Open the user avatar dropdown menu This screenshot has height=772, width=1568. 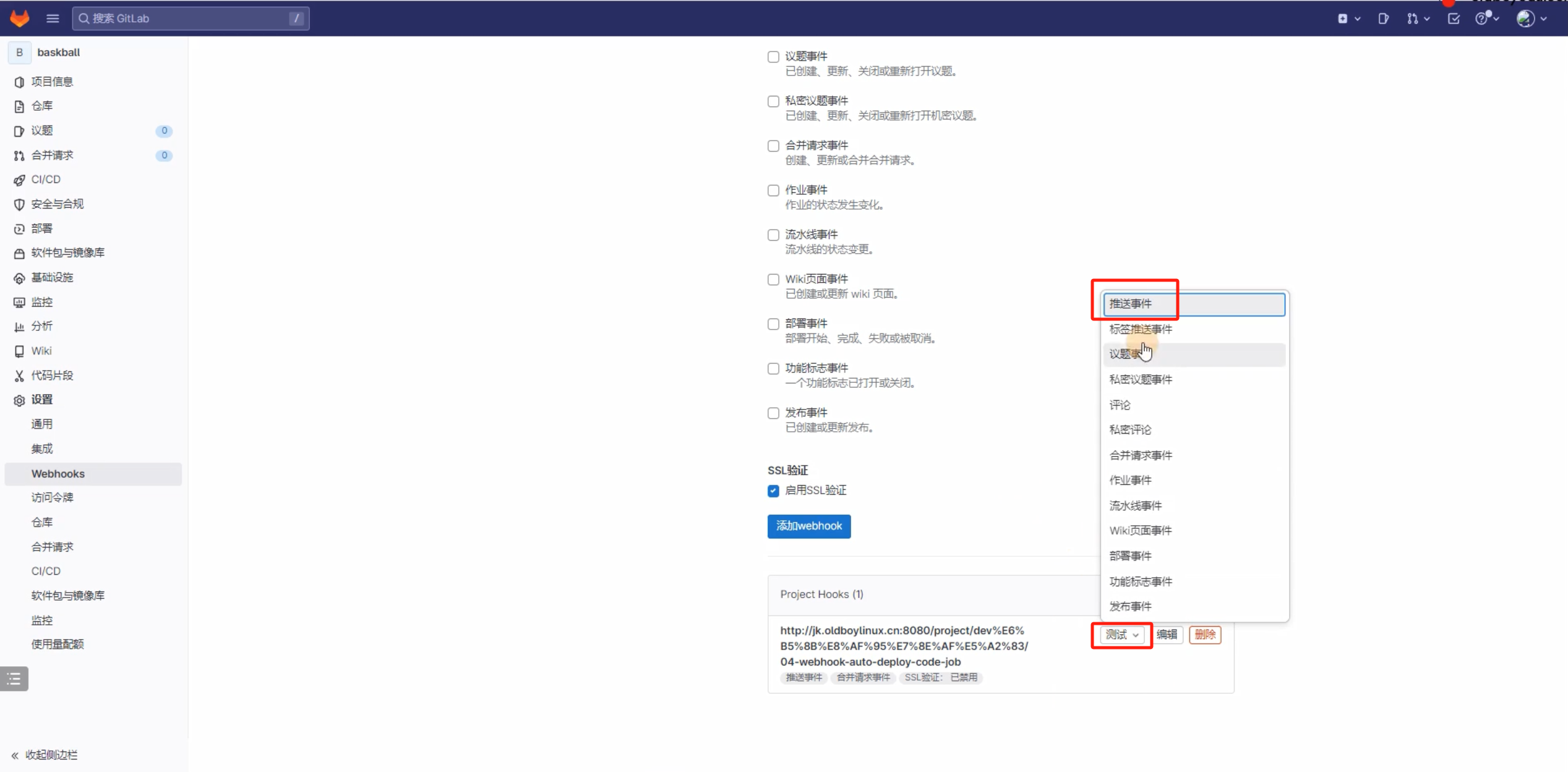coord(1530,19)
